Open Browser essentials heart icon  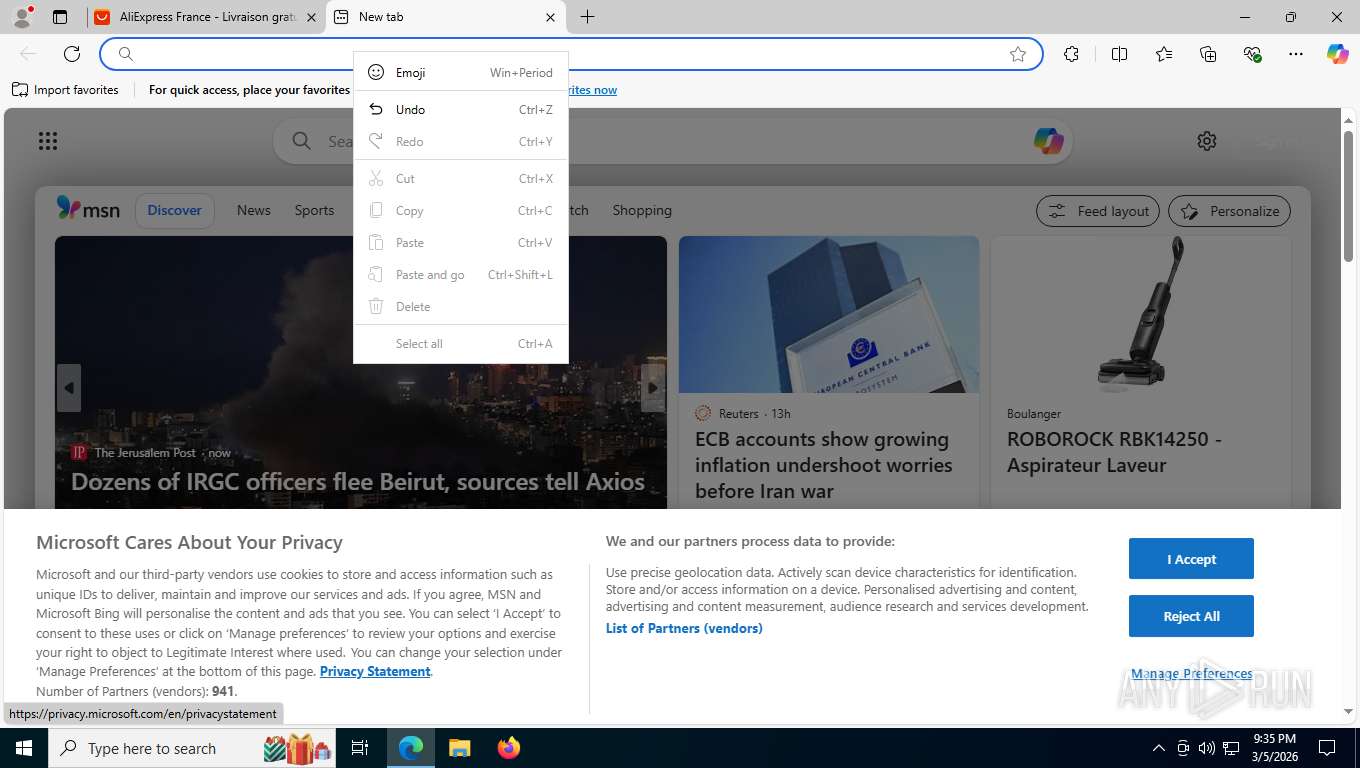(x=1252, y=54)
